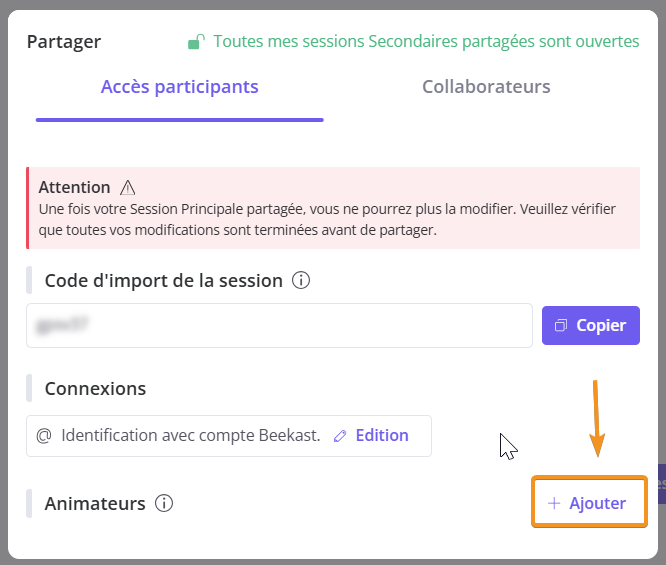Click the @ icon under Connexions
Image resolution: width=666 pixels, height=565 pixels.
pos(43,436)
